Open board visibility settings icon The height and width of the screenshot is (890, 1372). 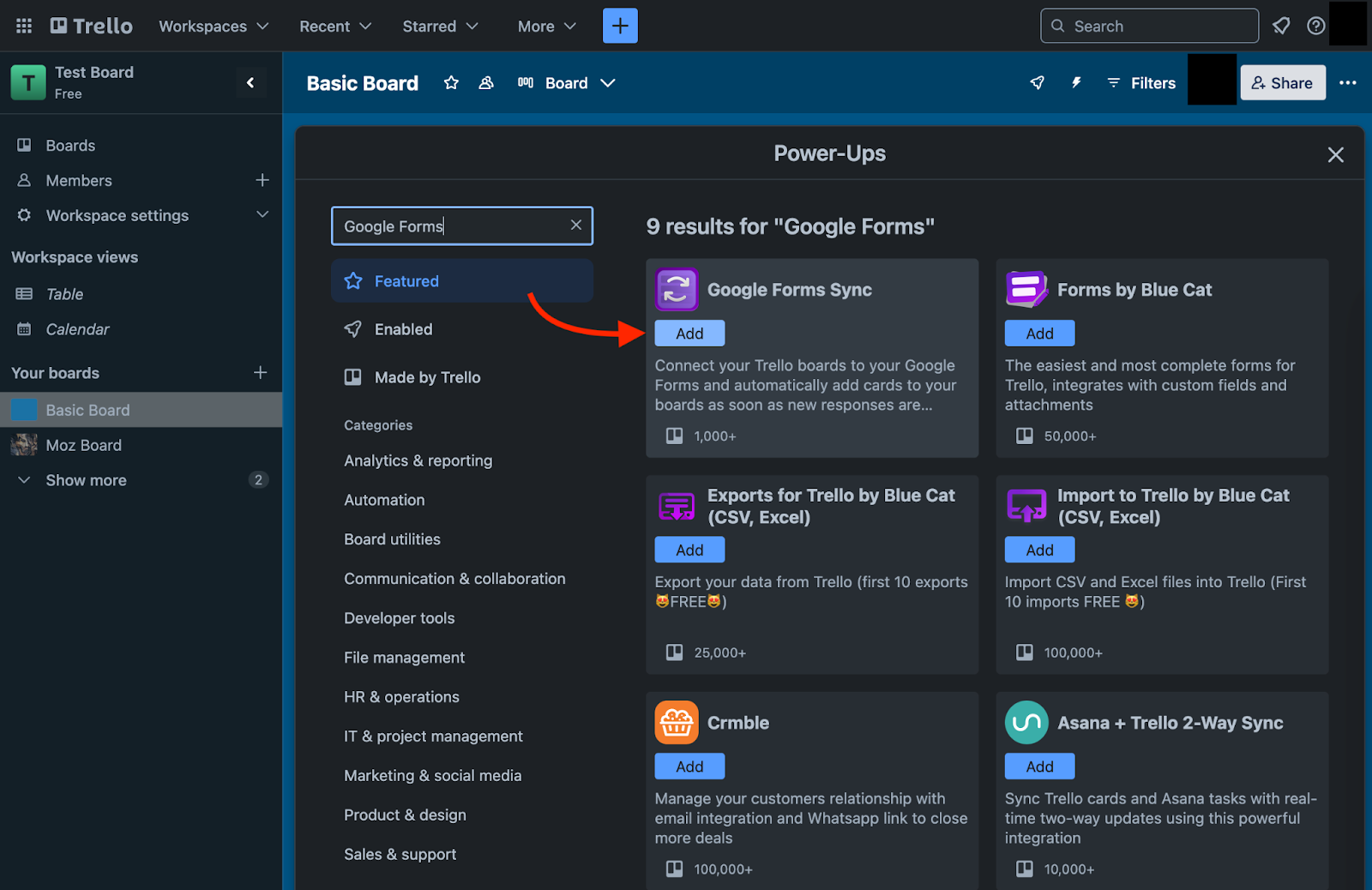coord(486,83)
